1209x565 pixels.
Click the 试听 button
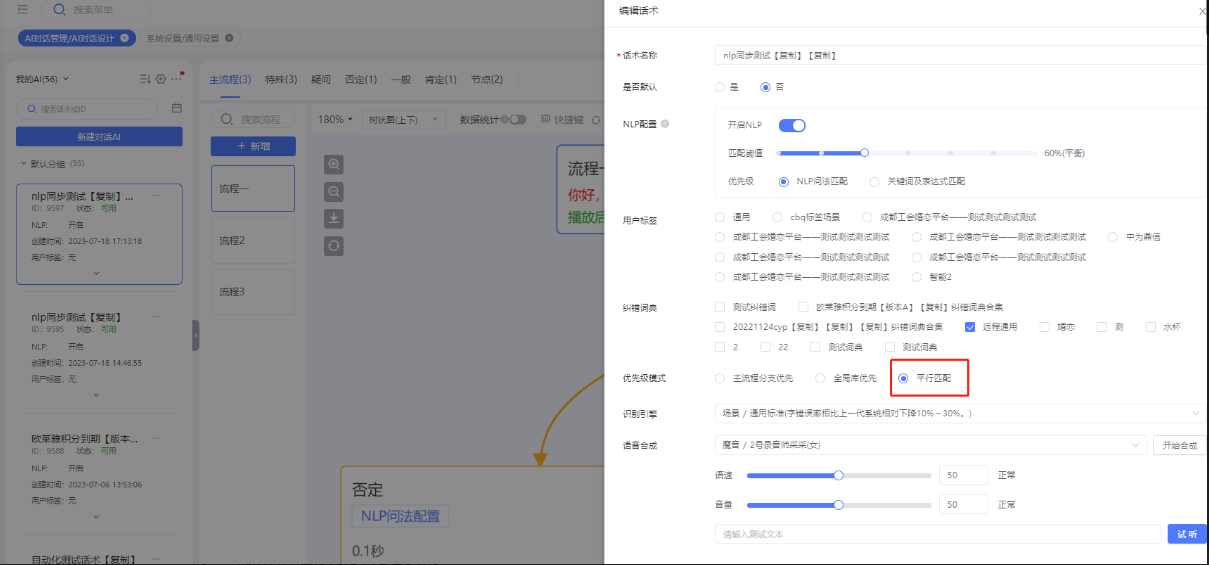coord(1187,534)
